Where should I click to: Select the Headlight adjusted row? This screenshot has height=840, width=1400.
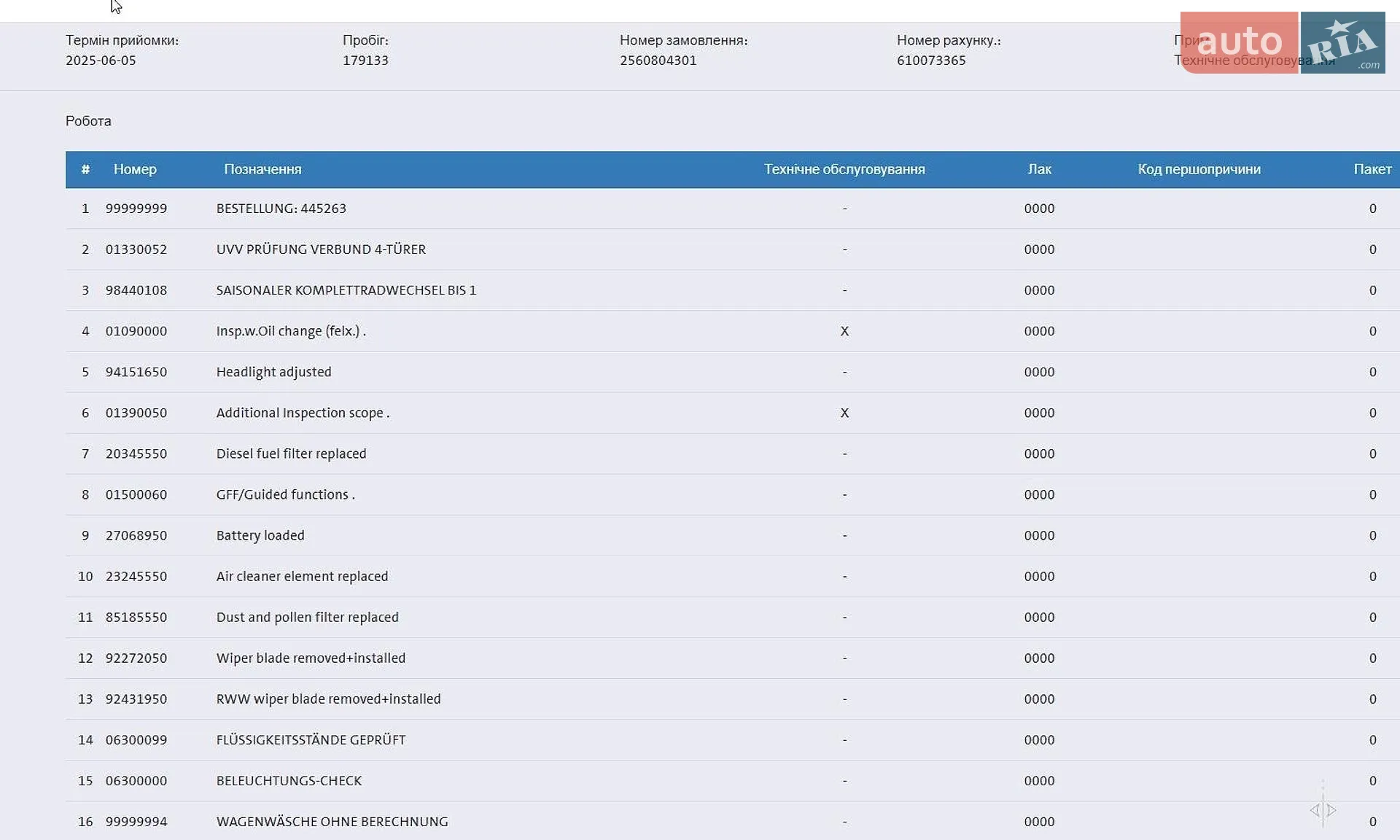(733, 372)
